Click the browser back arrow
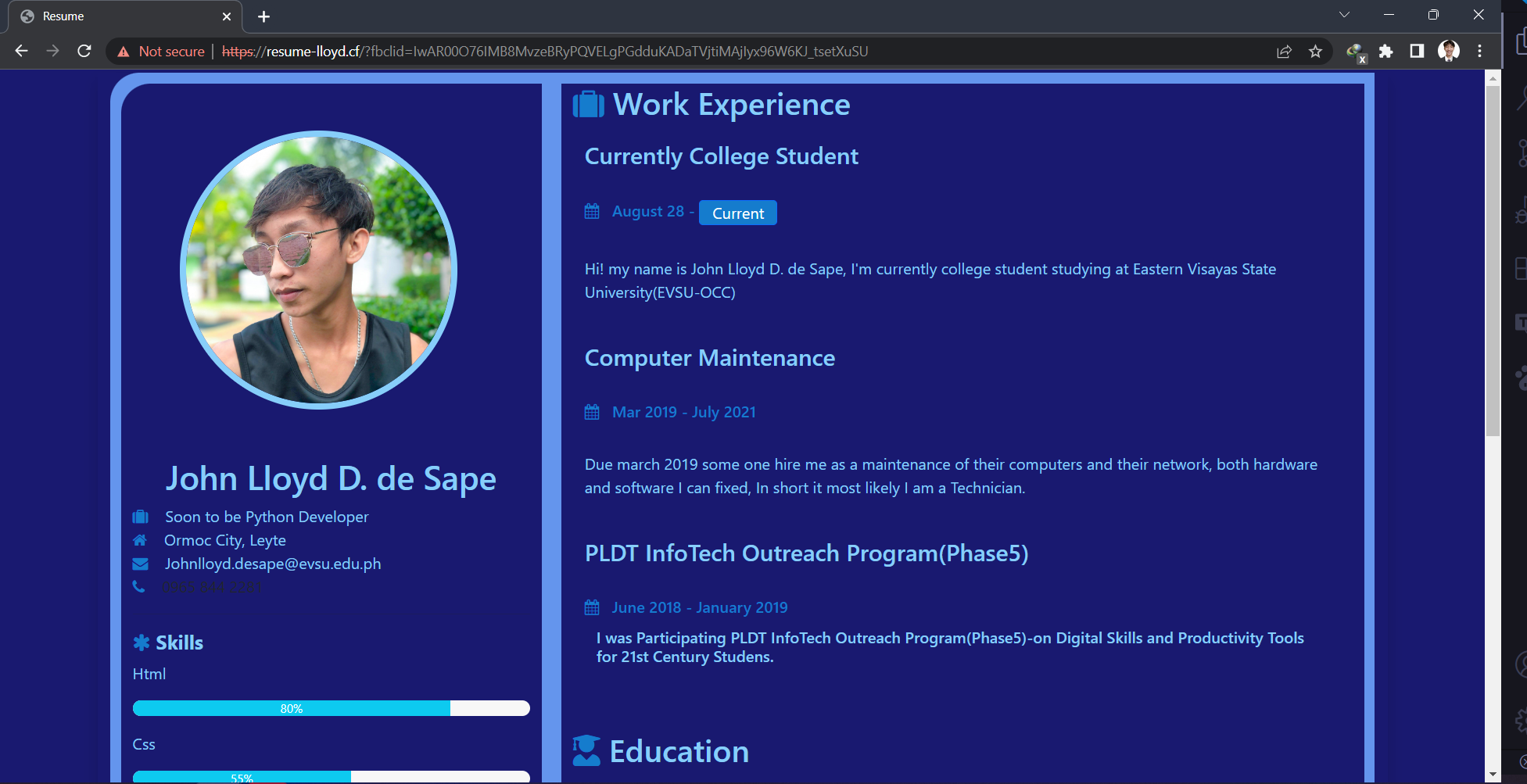 click(21, 51)
